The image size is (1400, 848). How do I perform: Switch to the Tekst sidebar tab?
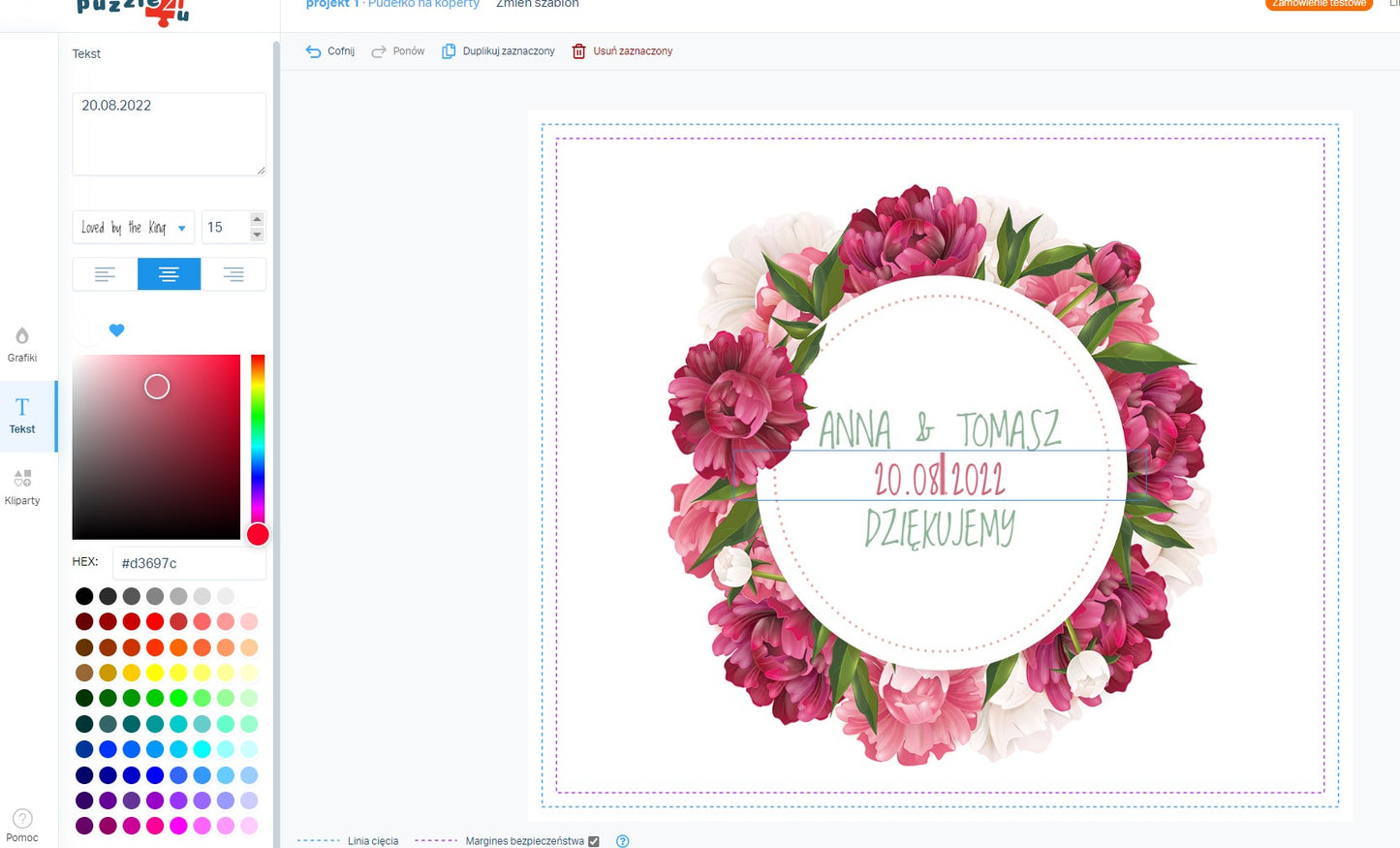coord(22,415)
